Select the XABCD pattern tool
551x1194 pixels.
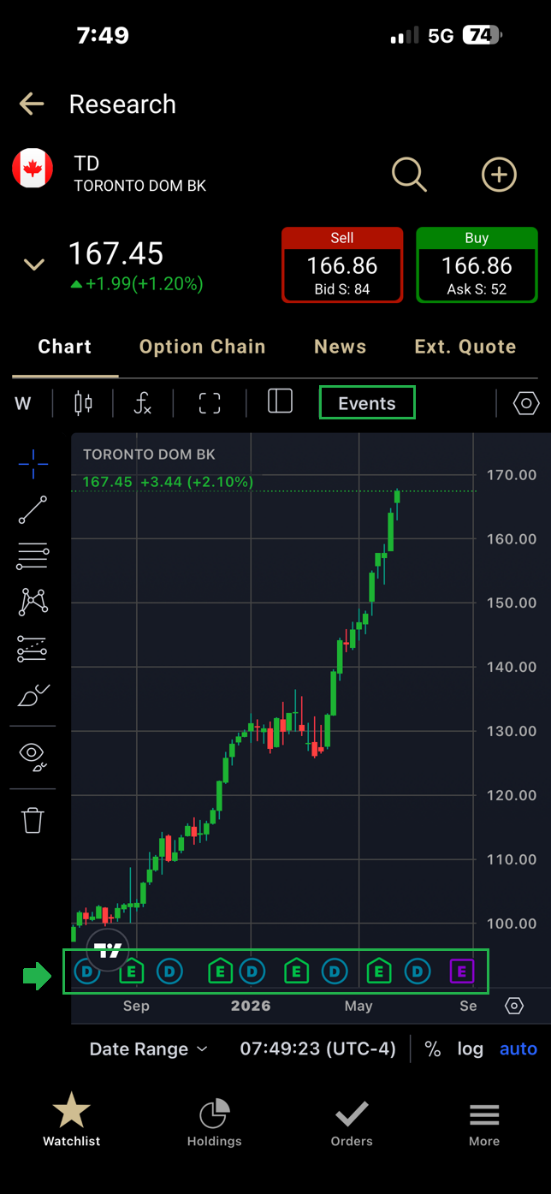pyautogui.click(x=33, y=603)
